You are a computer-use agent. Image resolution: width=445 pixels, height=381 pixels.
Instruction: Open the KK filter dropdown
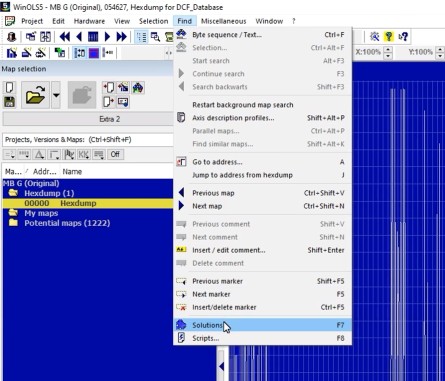(x=84, y=154)
